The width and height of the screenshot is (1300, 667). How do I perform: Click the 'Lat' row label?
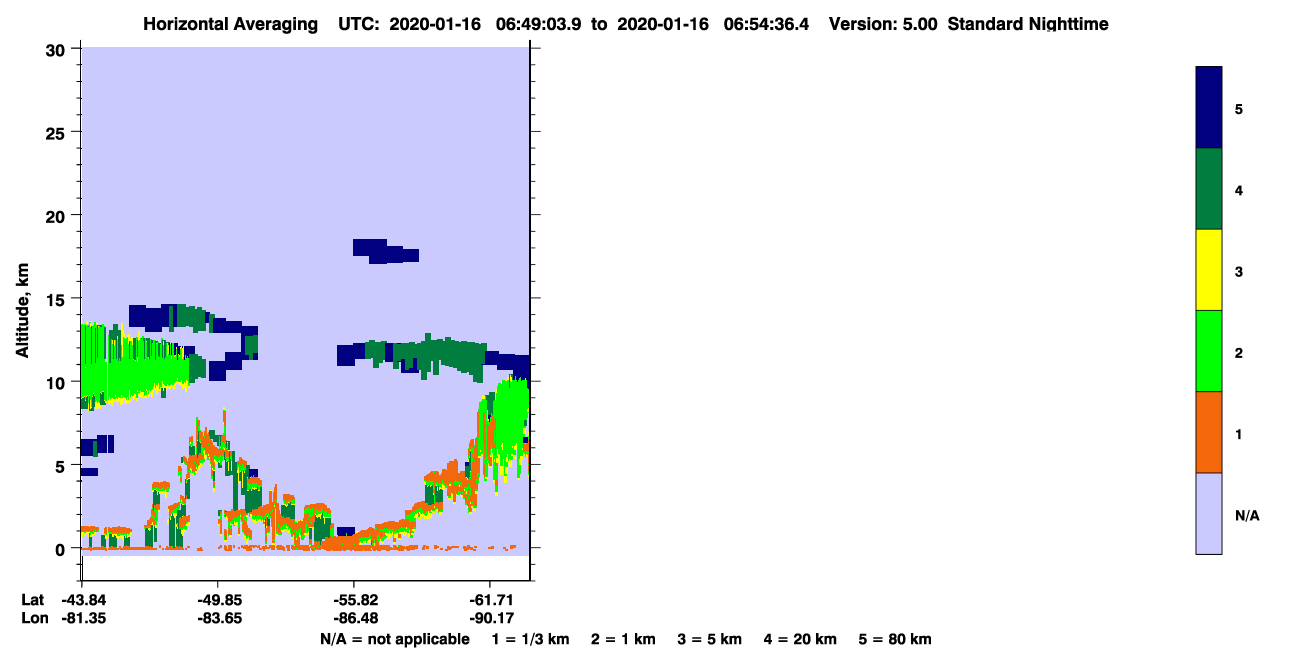(33, 600)
